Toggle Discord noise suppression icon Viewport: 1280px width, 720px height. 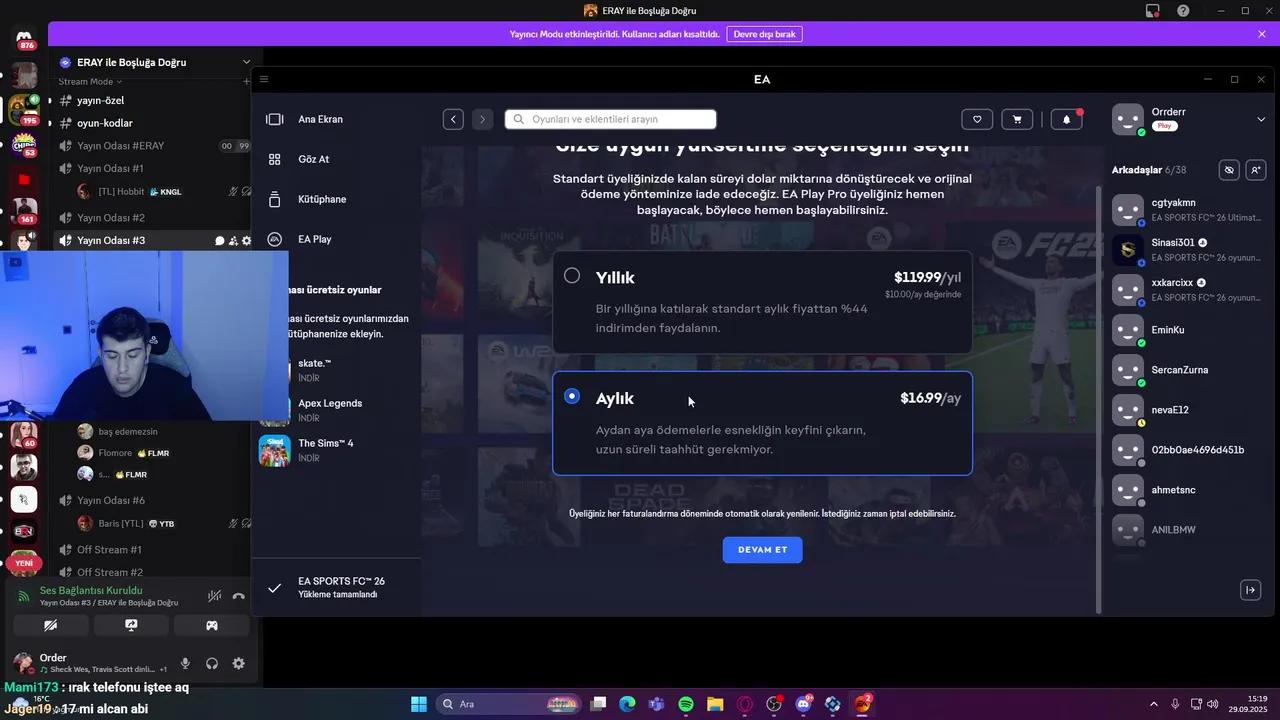click(x=214, y=596)
